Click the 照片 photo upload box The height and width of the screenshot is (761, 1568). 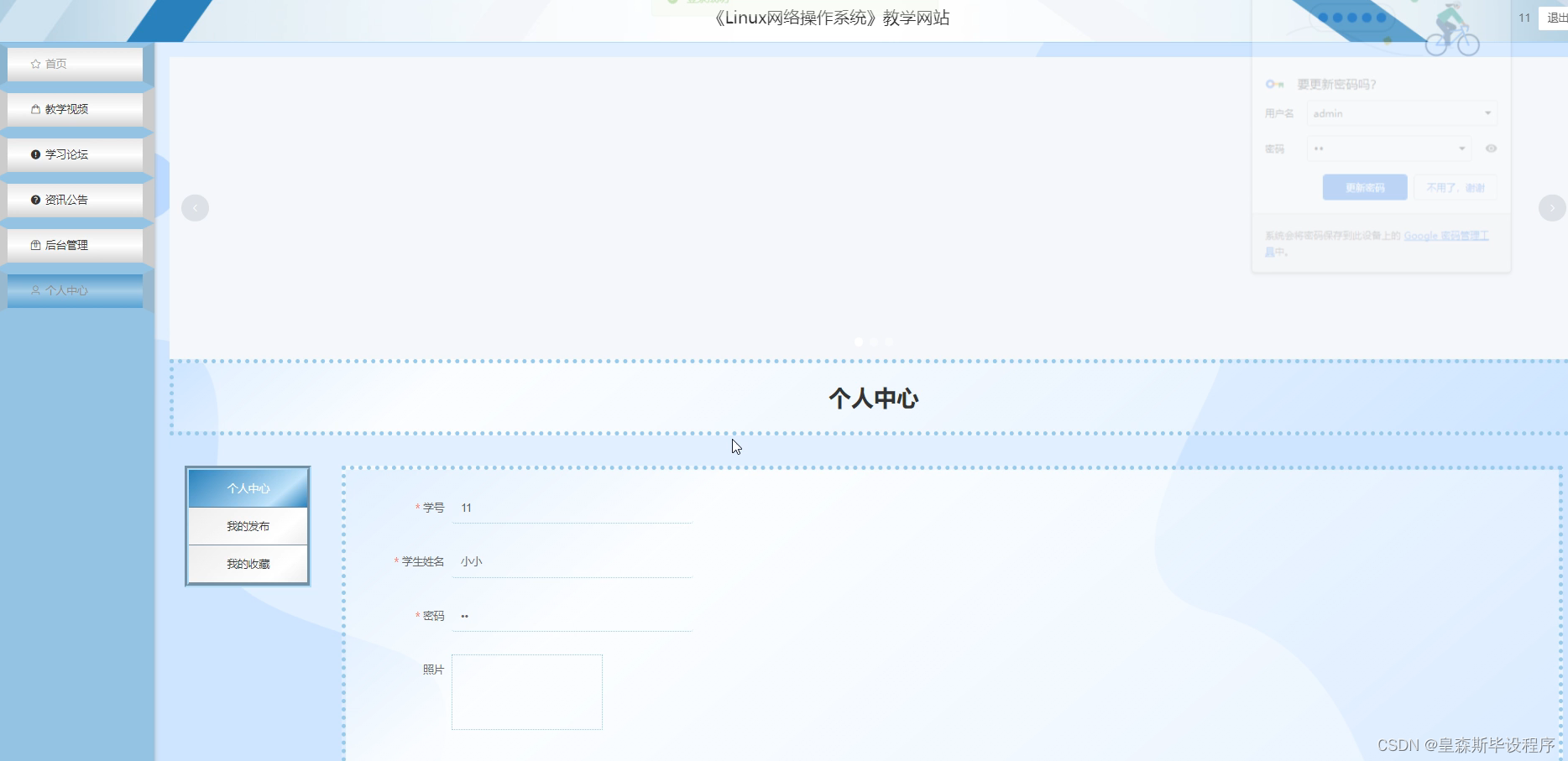click(526, 691)
